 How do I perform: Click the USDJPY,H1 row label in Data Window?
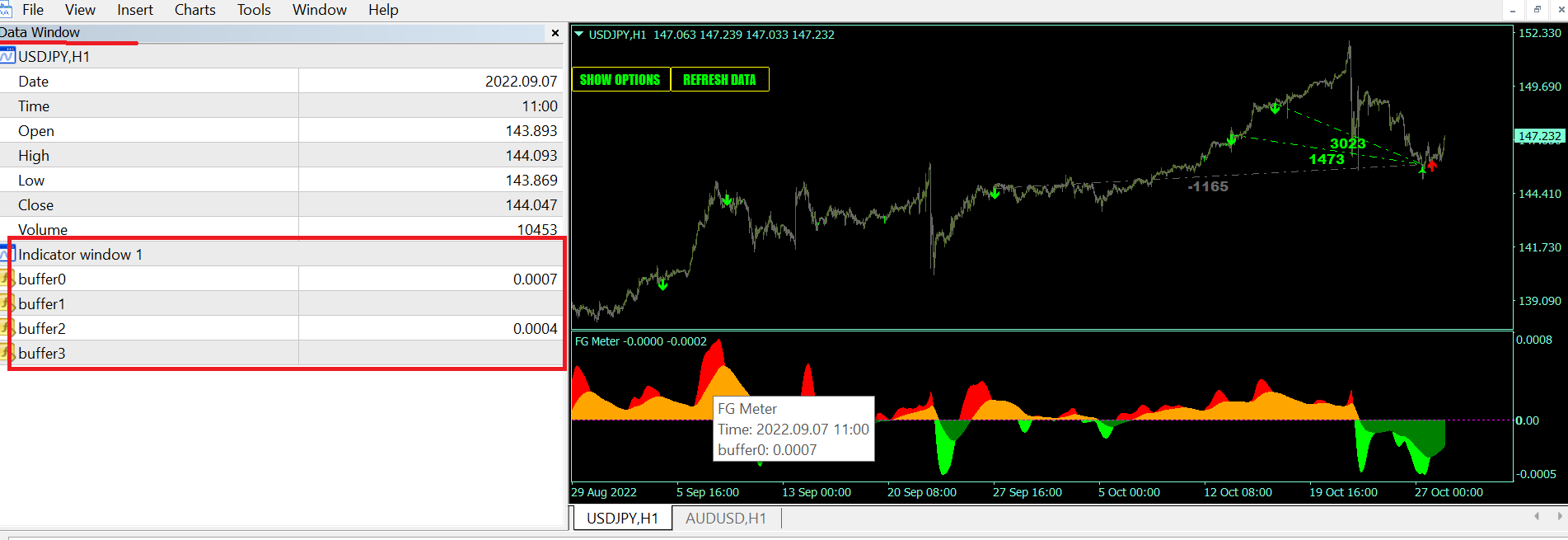coord(54,56)
